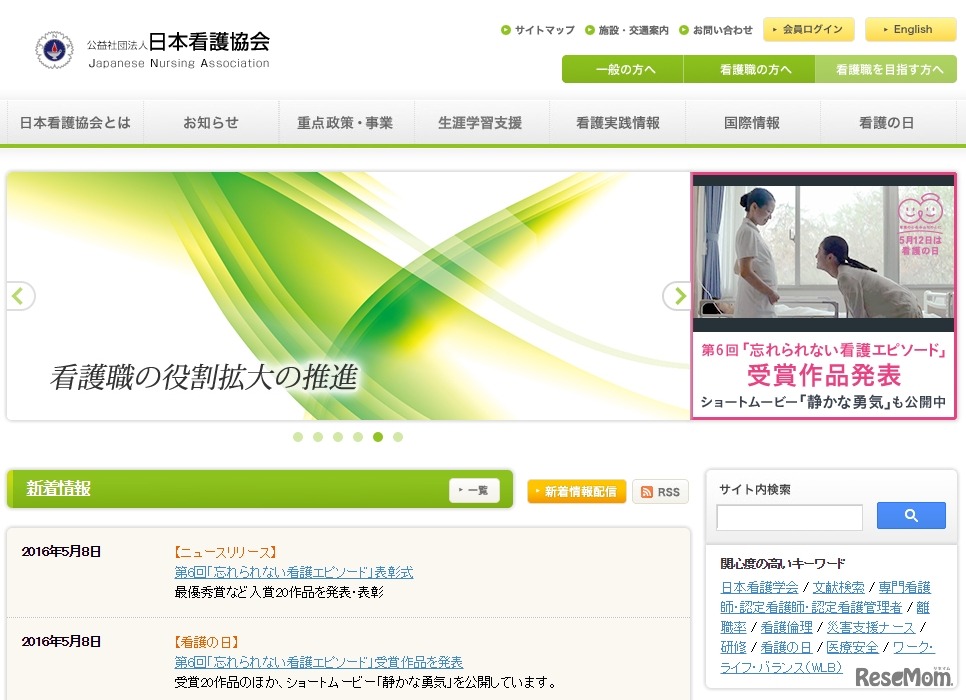Click the Japanese Nursing Association logo
This screenshot has width=966, height=700.
(152, 49)
